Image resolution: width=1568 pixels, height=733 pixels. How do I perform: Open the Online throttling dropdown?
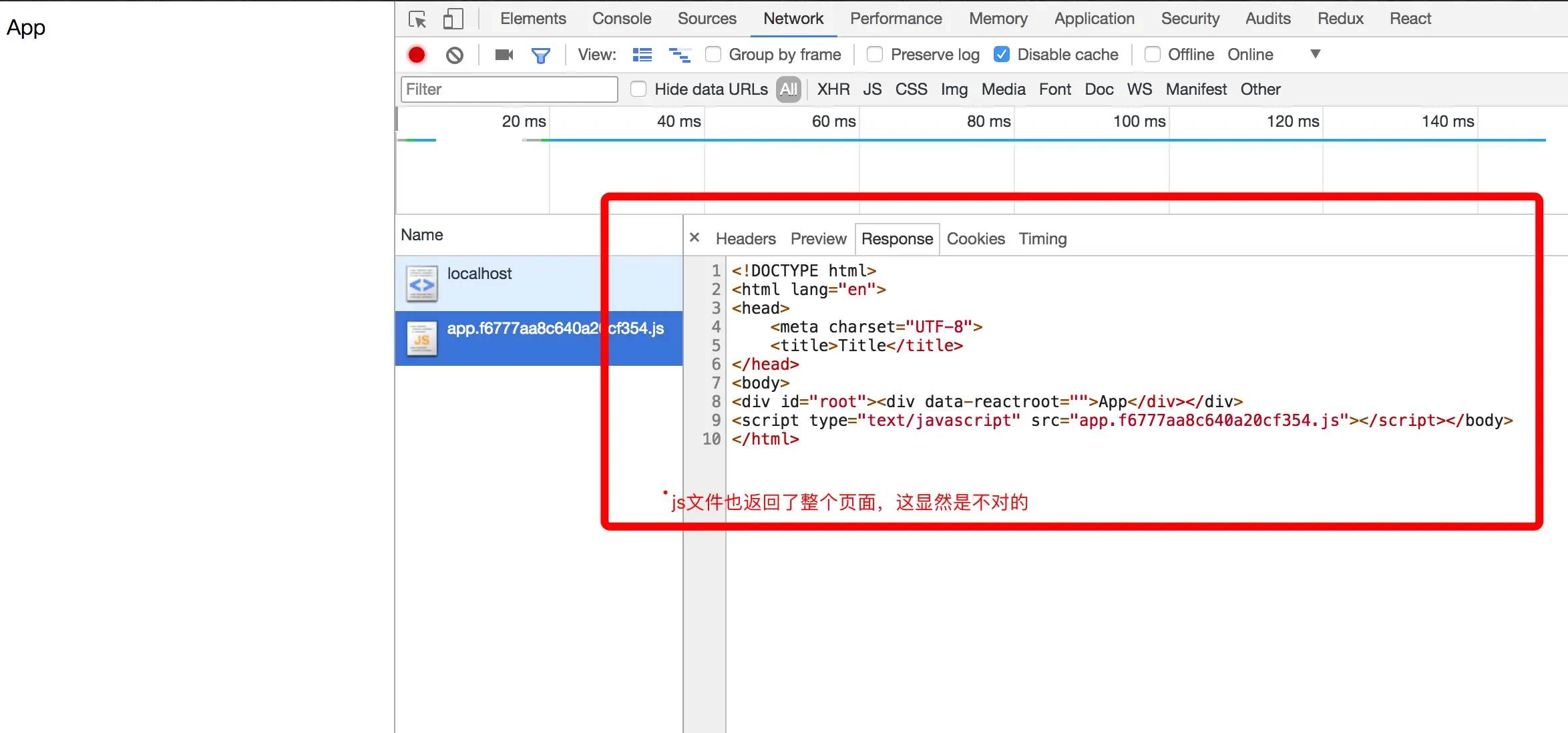1250,54
